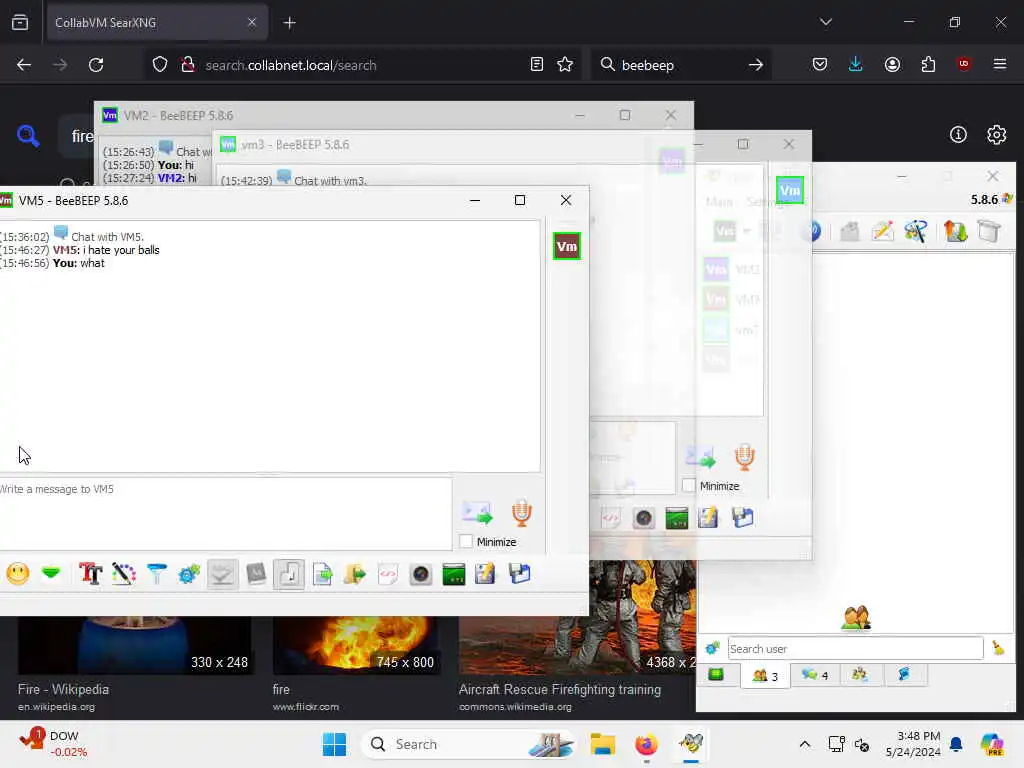Image resolution: width=1024 pixels, height=768 pixels.
Task: Click the code snippet icon in VM5 toolbar
Action: coord(388,574)
